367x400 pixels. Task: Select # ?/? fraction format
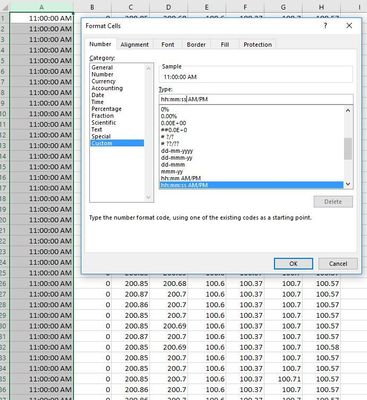click(x=251, y=137)
